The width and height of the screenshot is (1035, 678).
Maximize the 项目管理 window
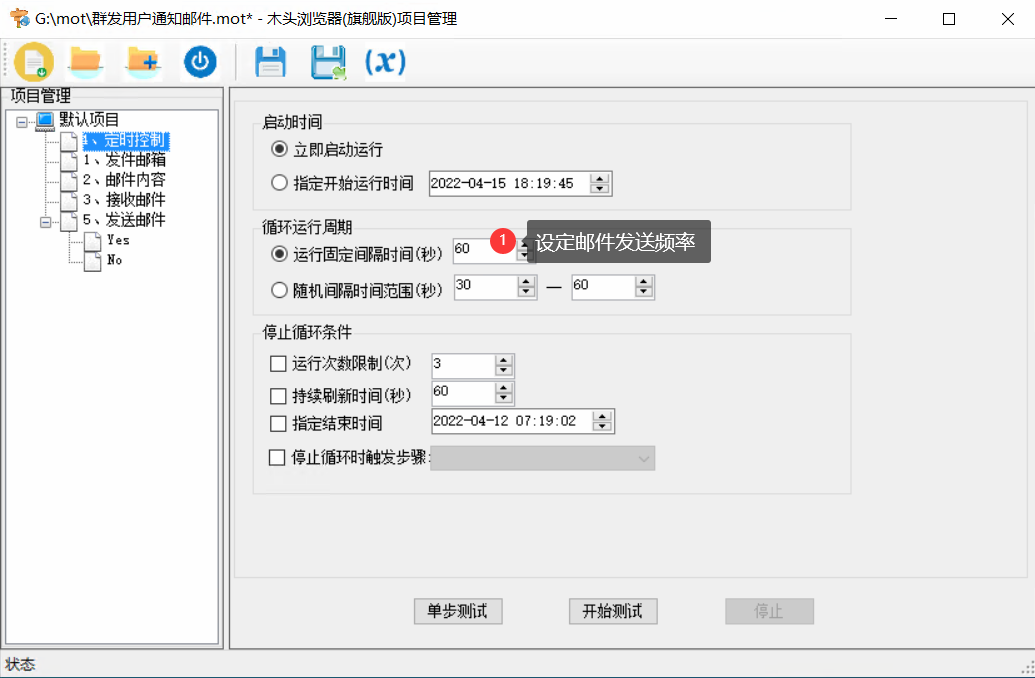(x=949, y=19)
